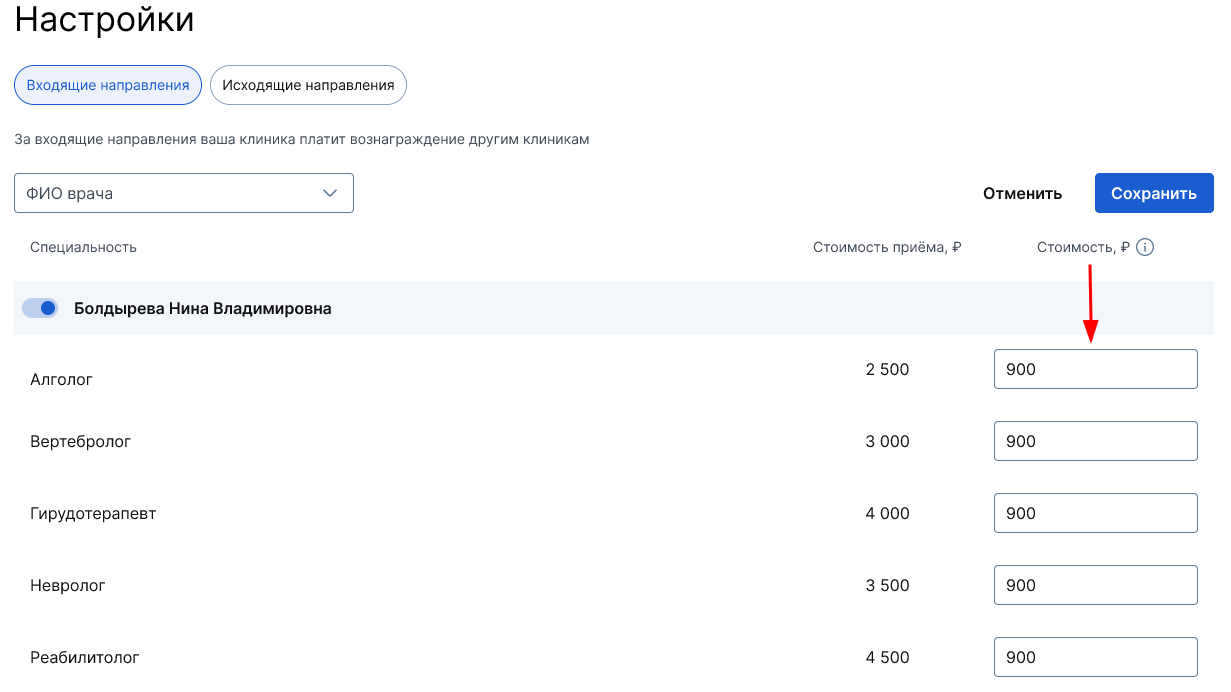
Task: Click the Специальность column header
Action: coord(83,247)
